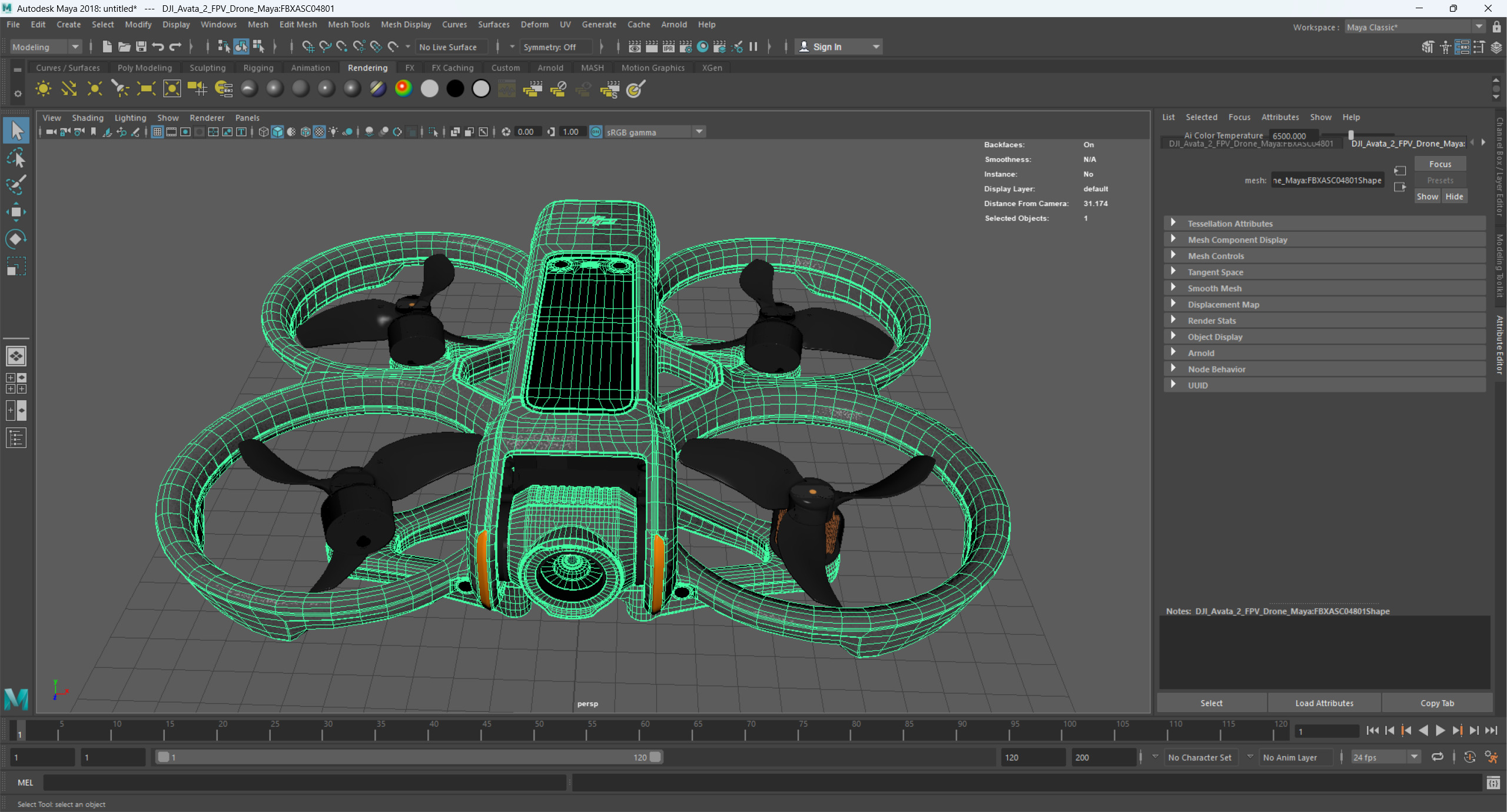Open the Outliner icon in left panel
The image size is (1507, 812).
[x=16, y=438]
